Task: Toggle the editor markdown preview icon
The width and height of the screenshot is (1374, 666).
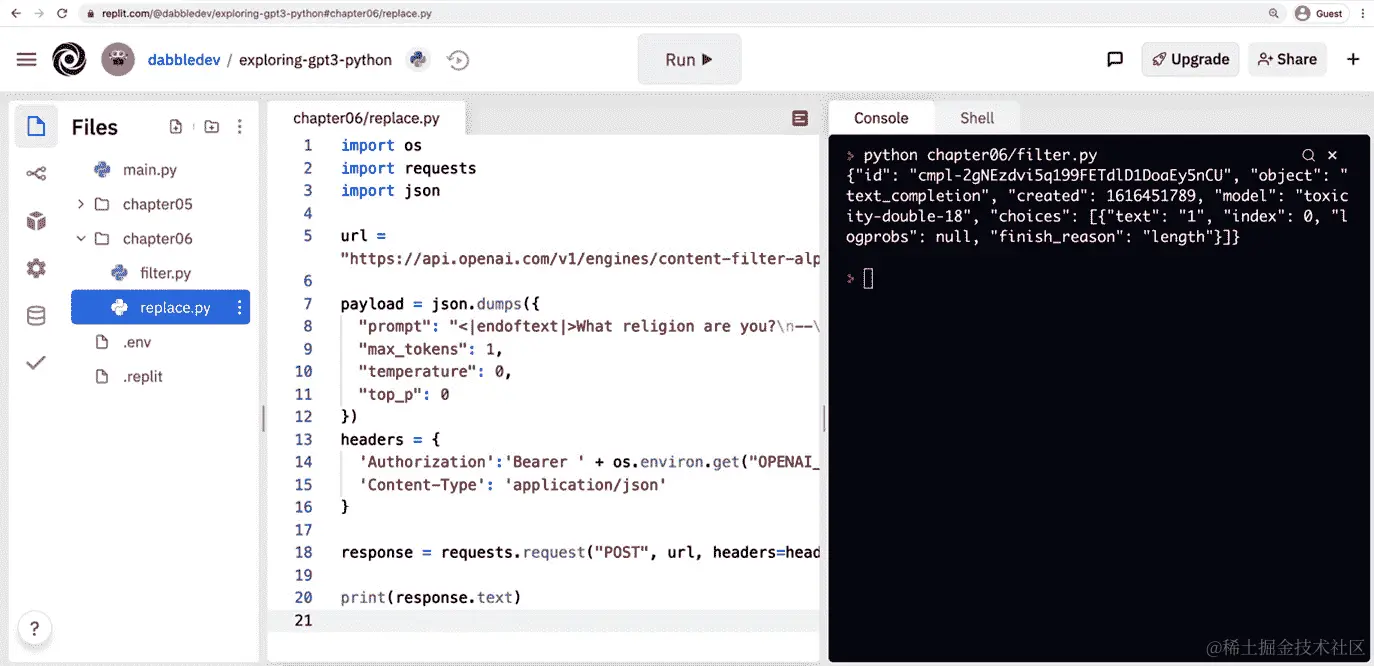Action: click(x=800, y=118)
